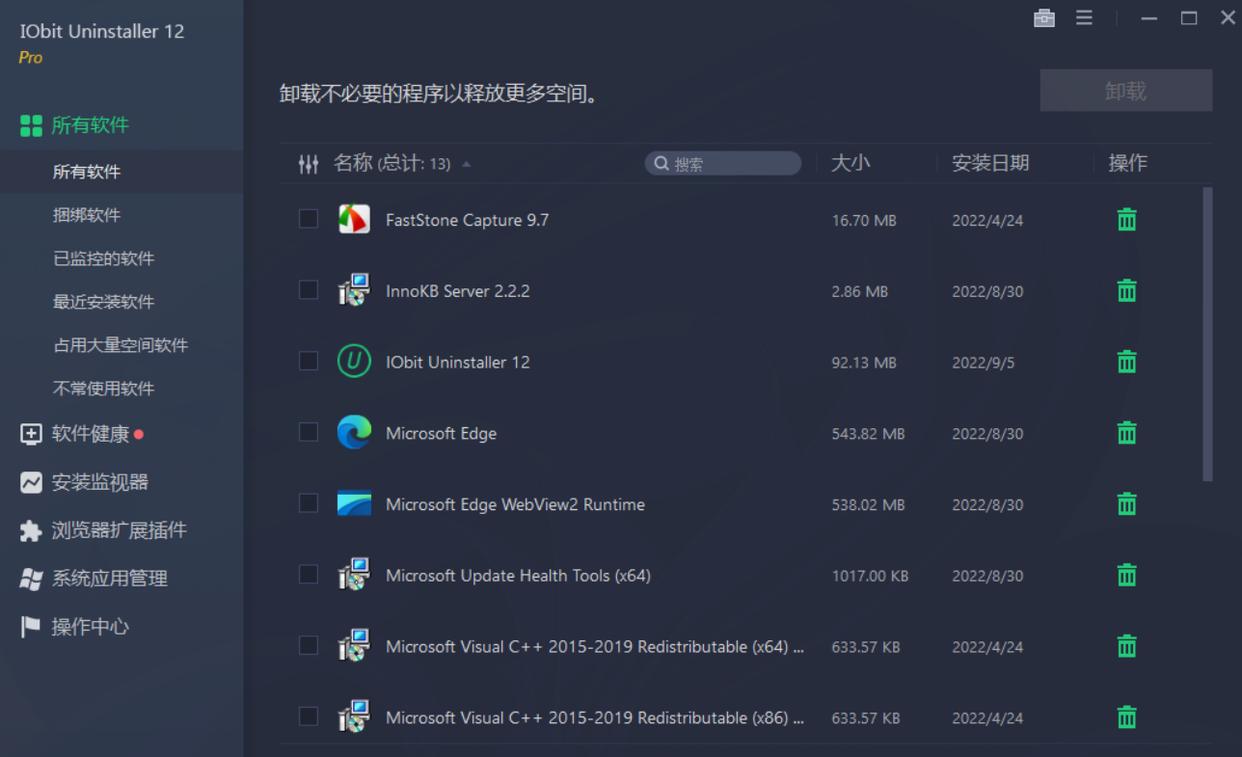Click the 搜索 search field

pos(730,164)
